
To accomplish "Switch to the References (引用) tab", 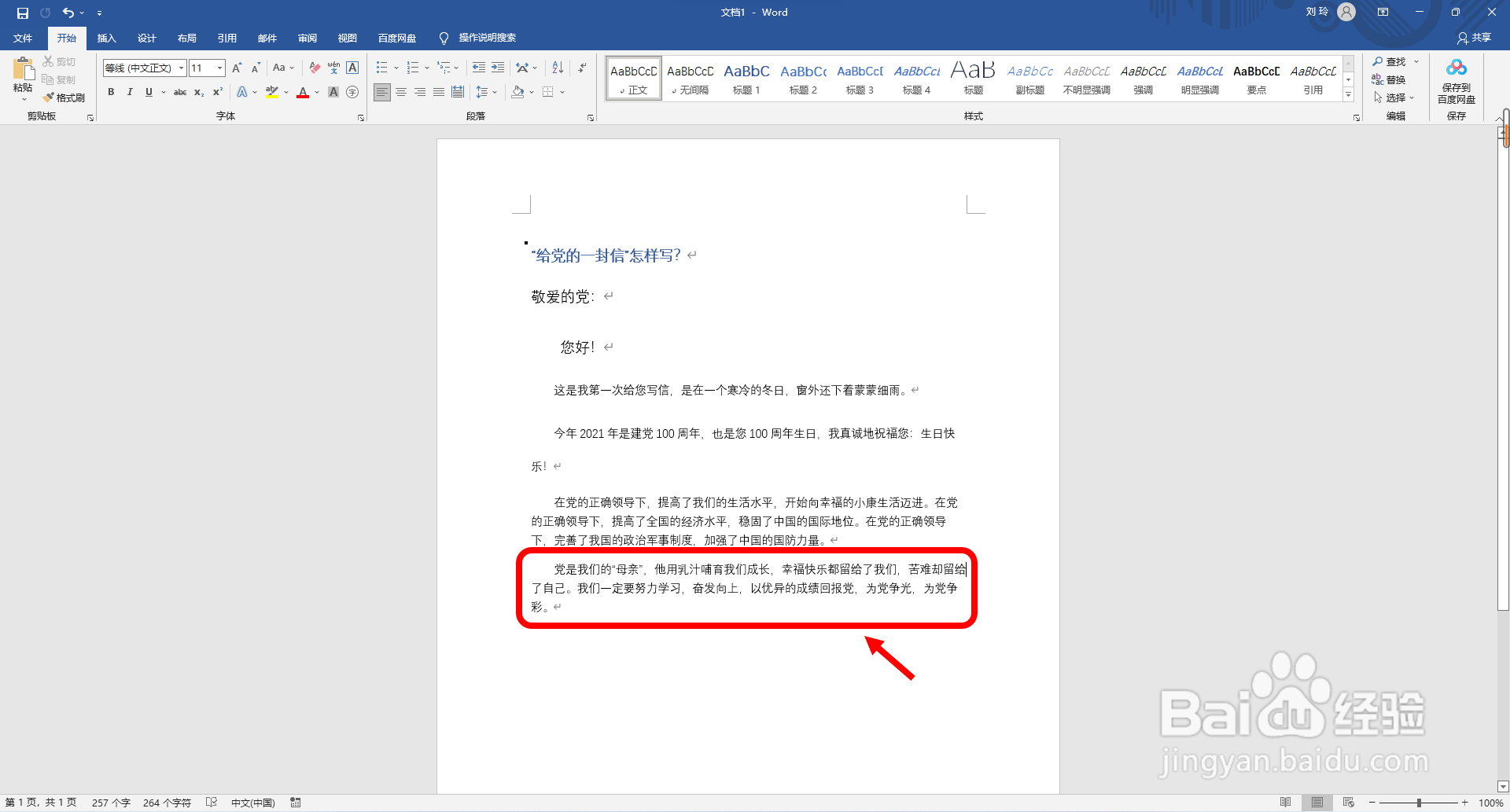I will pyautogui.click(x=226, y=38).
